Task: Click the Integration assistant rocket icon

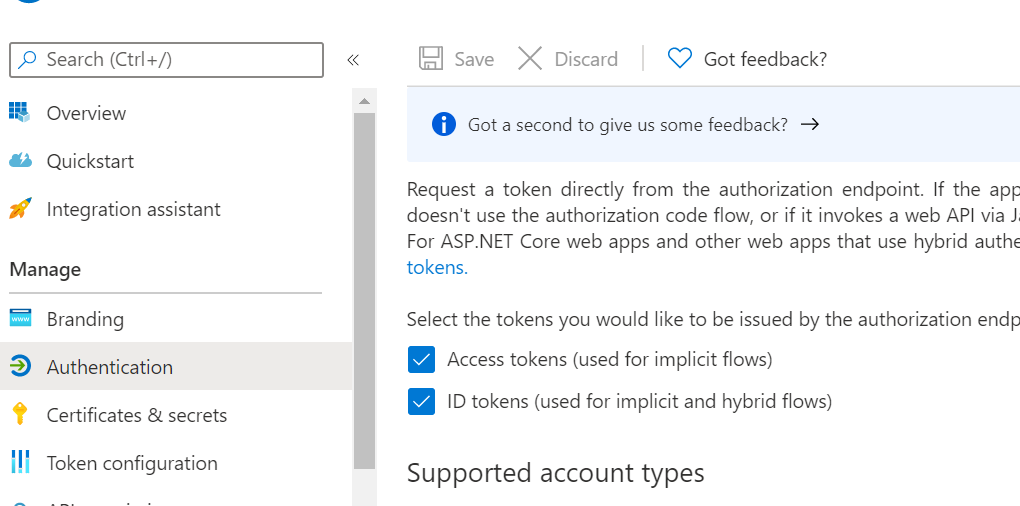Action: click(20, 209)
